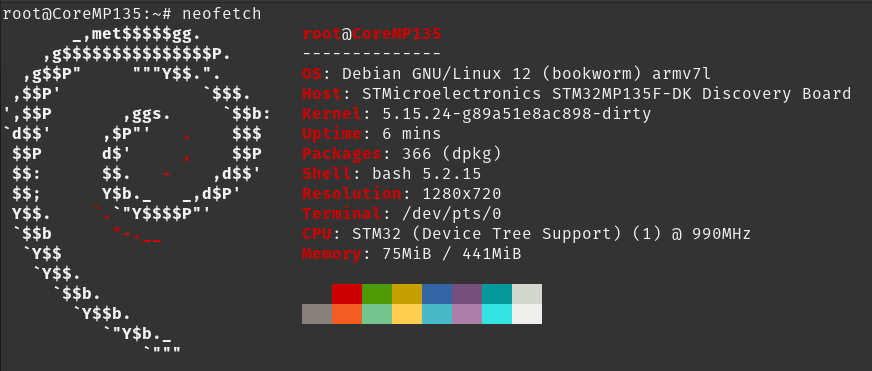Click the olive yellow color swatch
Image resolution: width=872 pixels, height=371 pixels.
pos(407,294)
